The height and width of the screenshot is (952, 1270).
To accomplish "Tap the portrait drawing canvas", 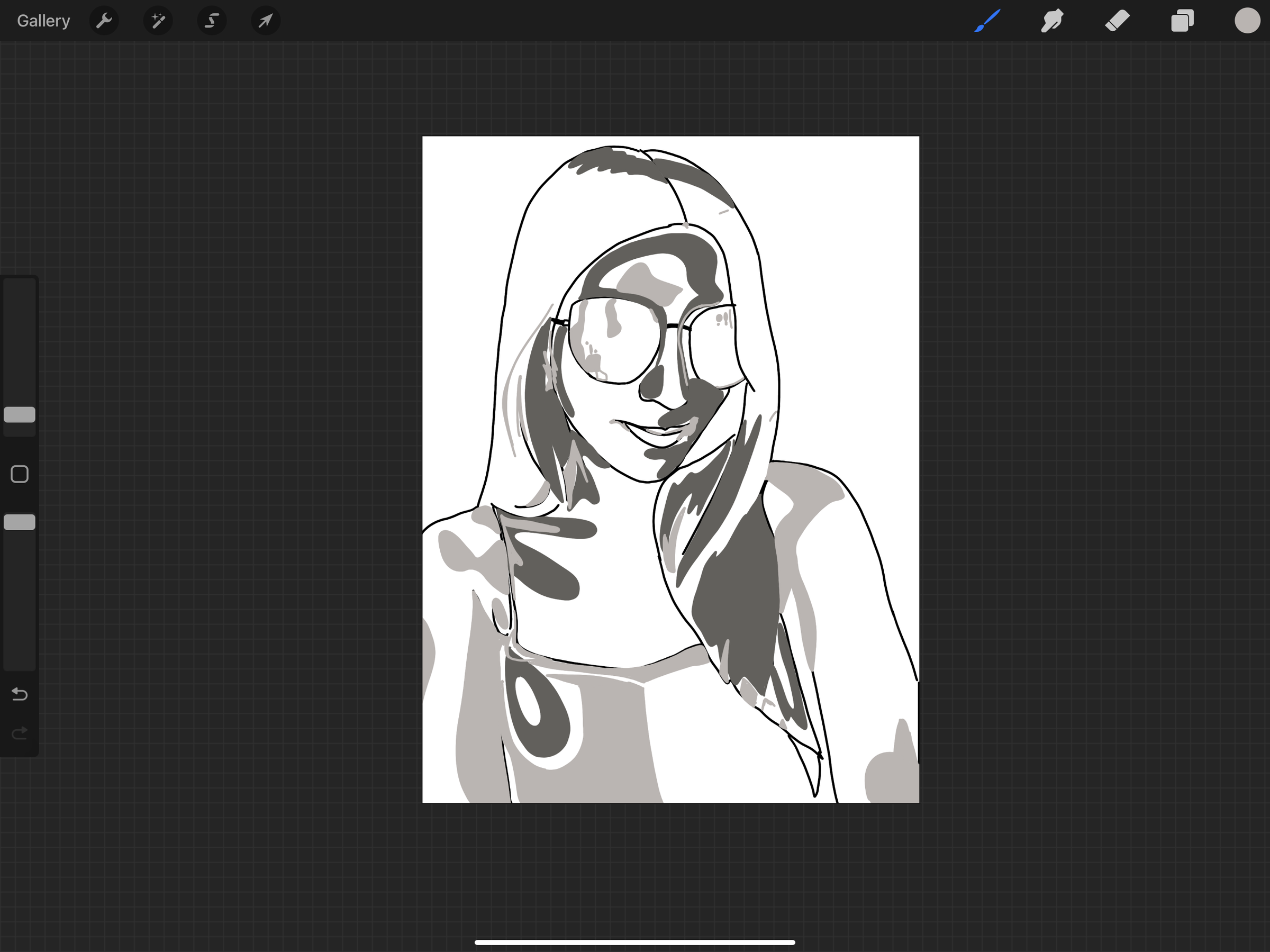I will (670, 469).
